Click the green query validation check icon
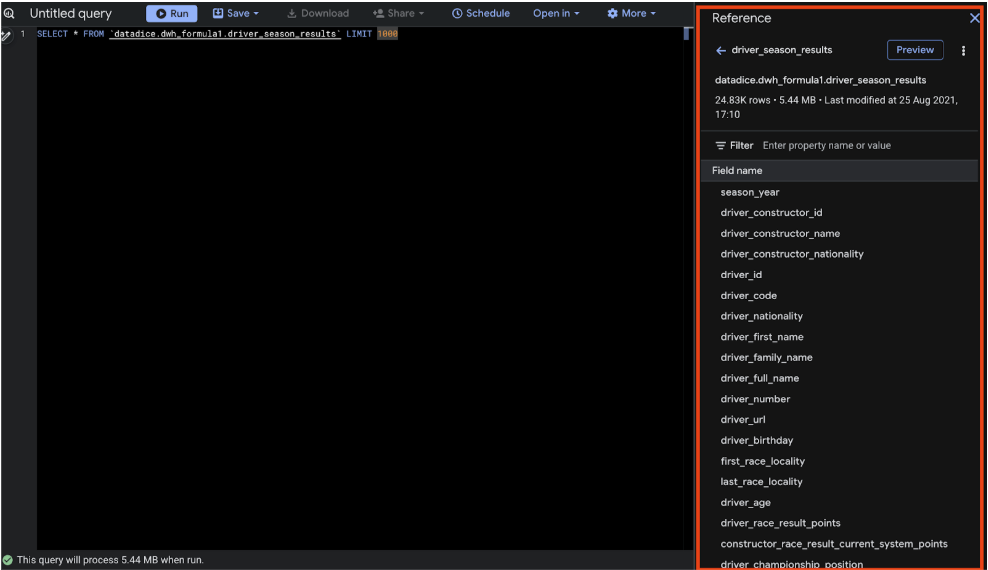The image size is (988, 570). coord(8,560)
